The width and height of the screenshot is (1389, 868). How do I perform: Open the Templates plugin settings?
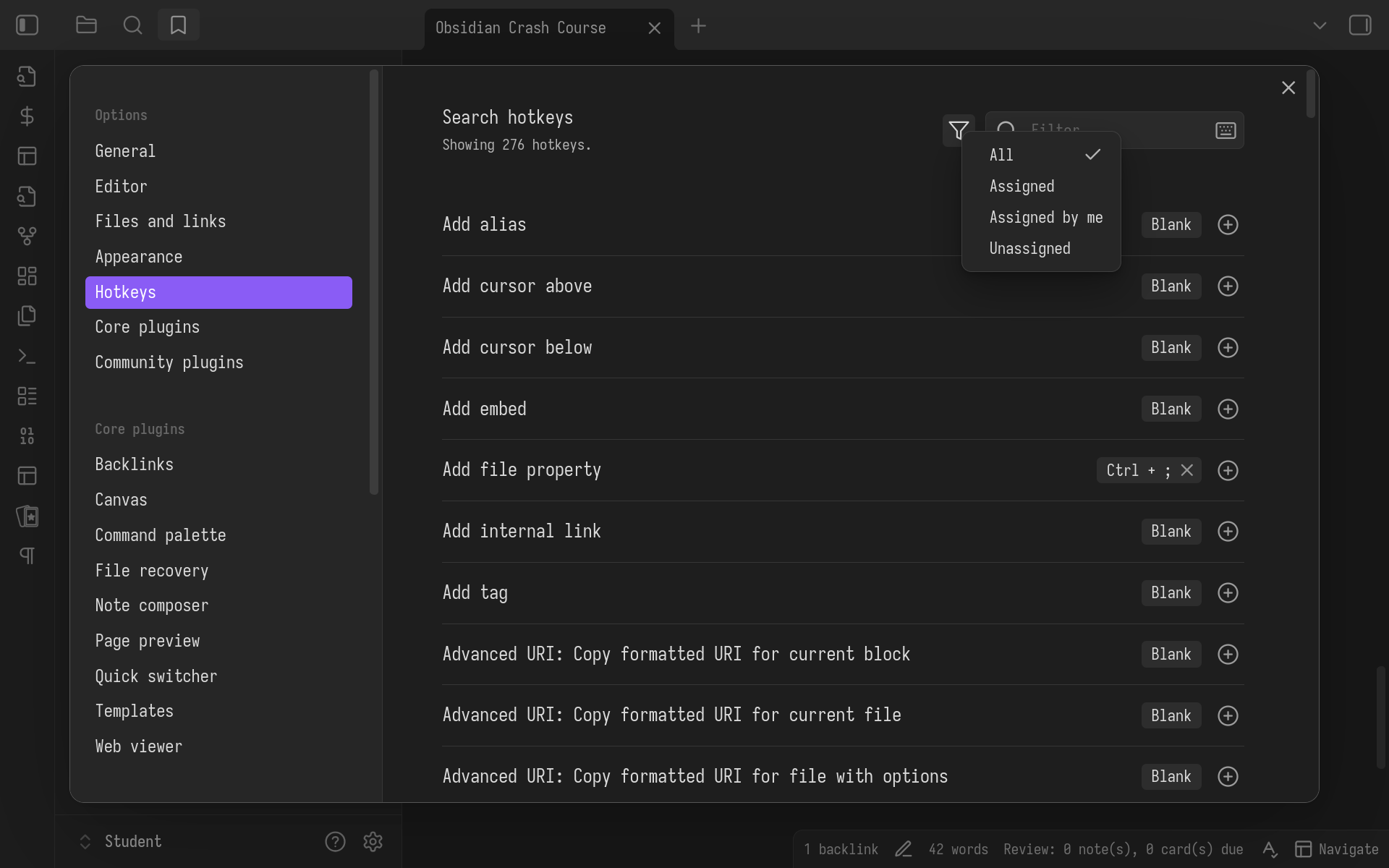(218, 711)
